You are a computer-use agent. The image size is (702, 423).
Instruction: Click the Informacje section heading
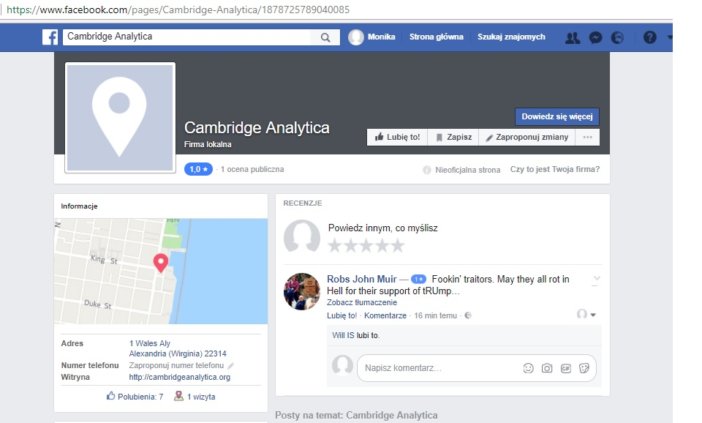click(79, 206)
